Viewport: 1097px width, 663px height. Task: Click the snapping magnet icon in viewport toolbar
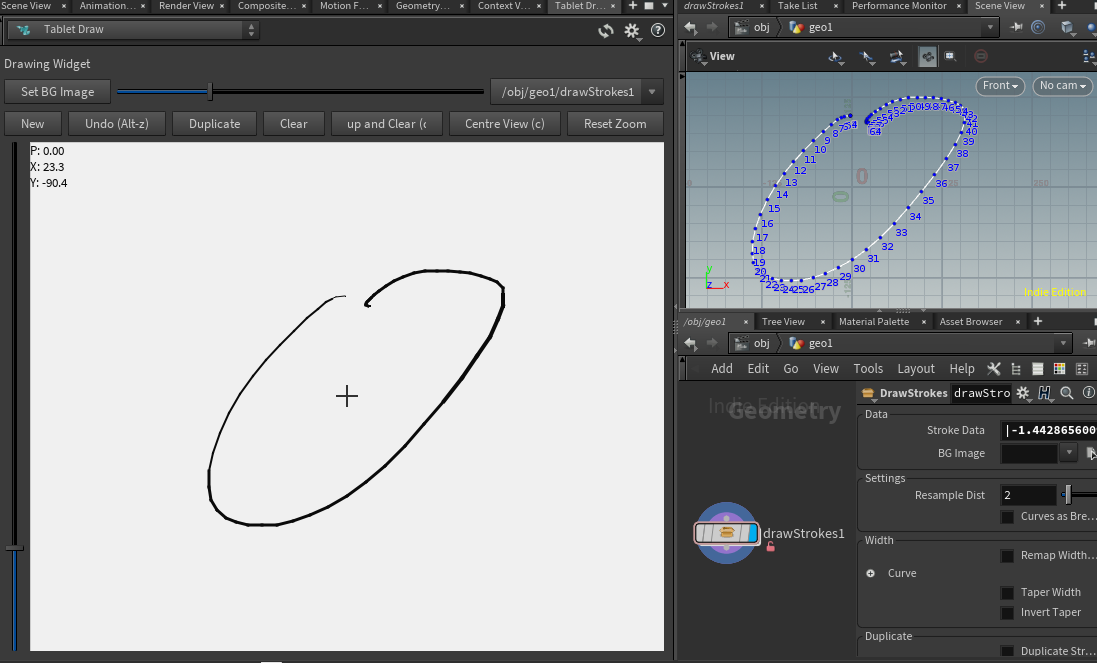(927, 57)
